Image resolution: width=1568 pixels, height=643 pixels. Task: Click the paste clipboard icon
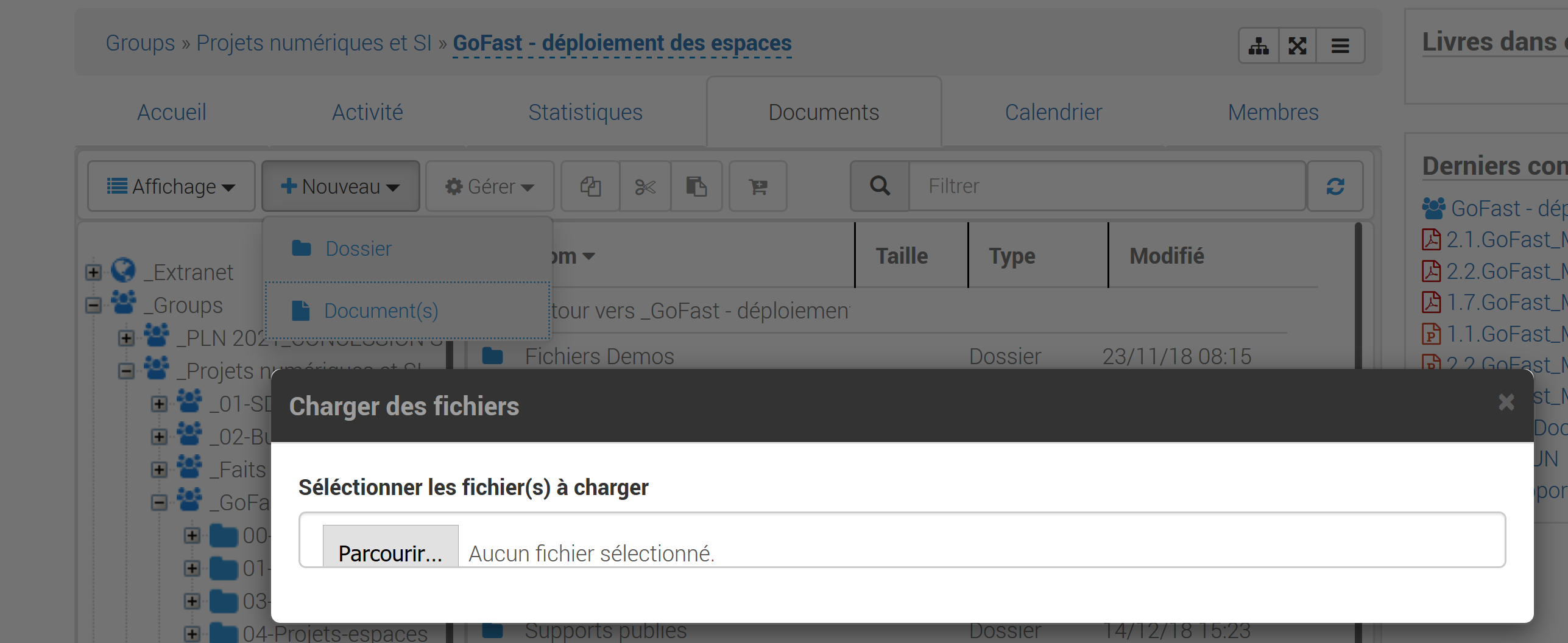(x=696, y=186)
